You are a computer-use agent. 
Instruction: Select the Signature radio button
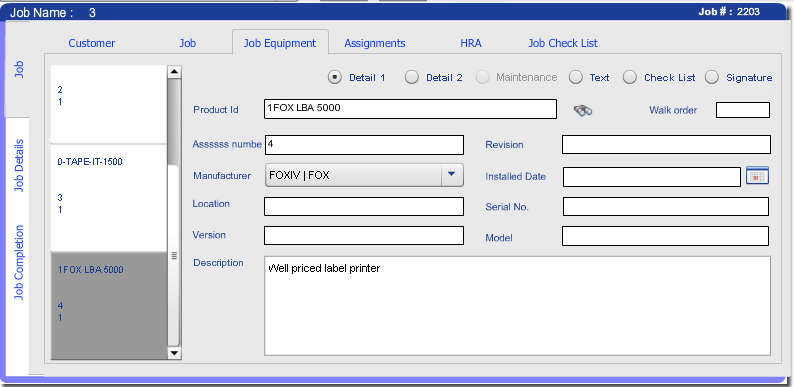(x=712, y=78)
